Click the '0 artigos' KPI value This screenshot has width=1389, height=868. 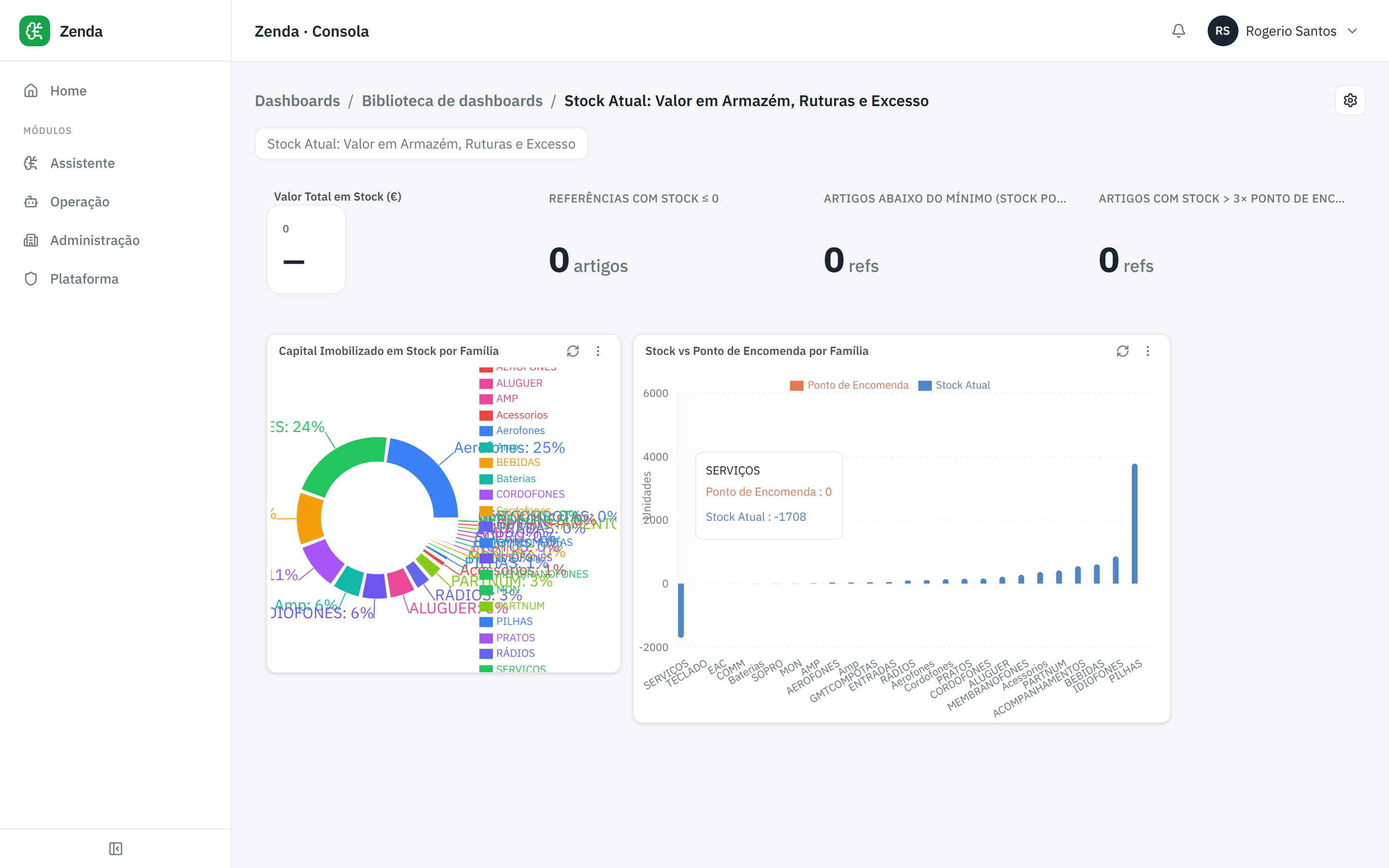[588, 261]
